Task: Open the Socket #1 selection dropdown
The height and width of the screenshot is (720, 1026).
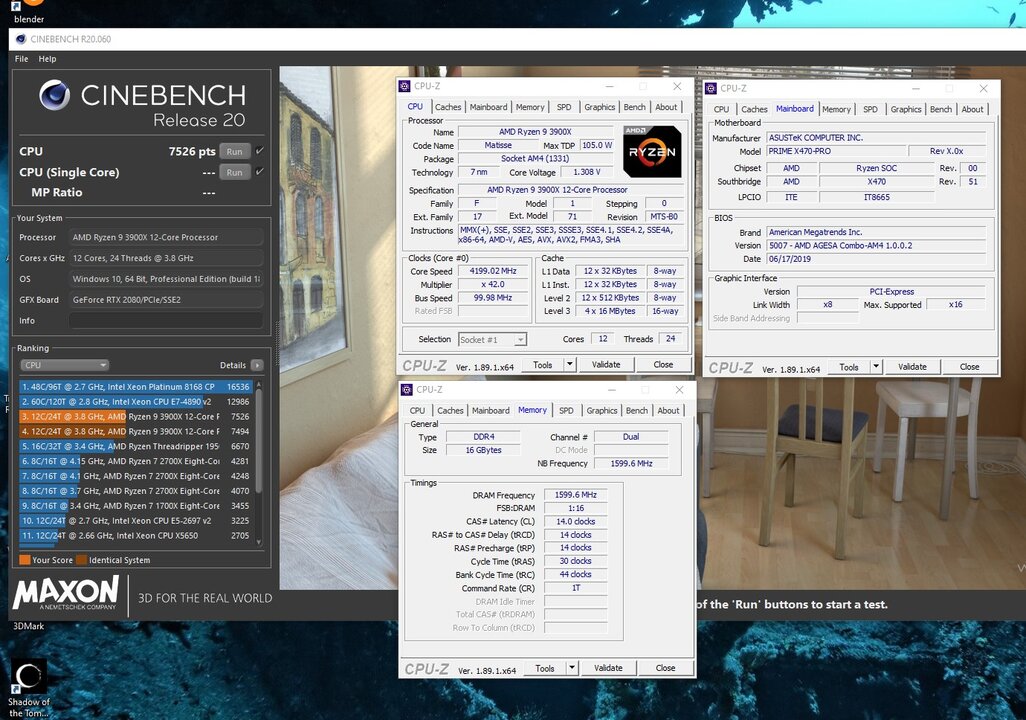Action: coord(492,340)
